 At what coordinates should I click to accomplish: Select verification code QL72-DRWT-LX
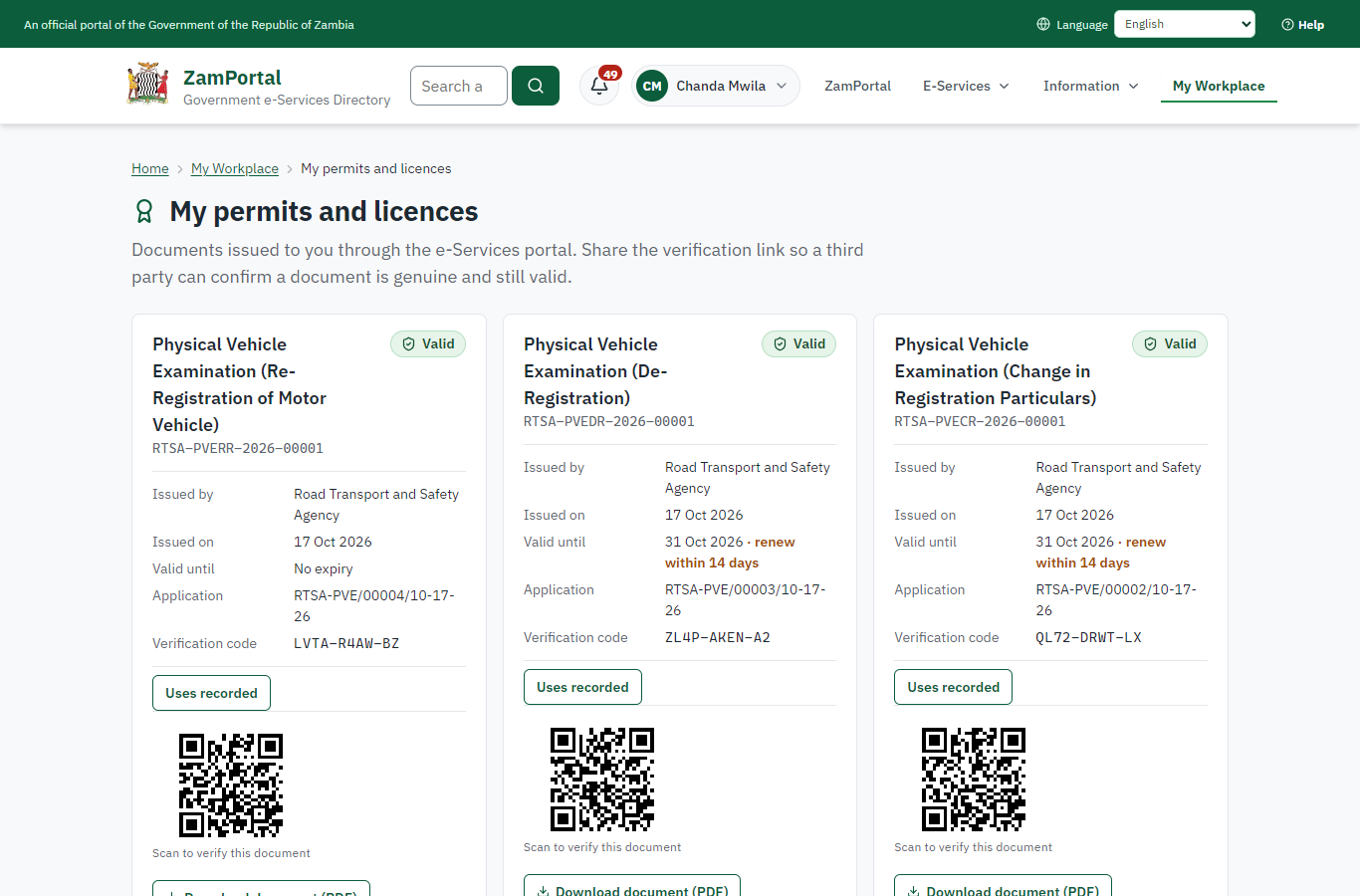click(1088, 637)
